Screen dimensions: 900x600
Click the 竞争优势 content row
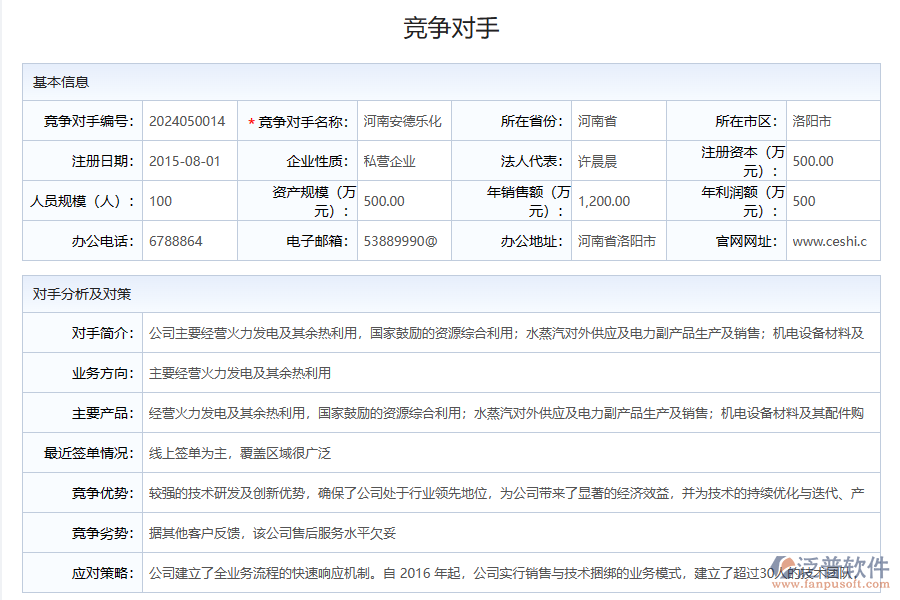pos(450,492)
